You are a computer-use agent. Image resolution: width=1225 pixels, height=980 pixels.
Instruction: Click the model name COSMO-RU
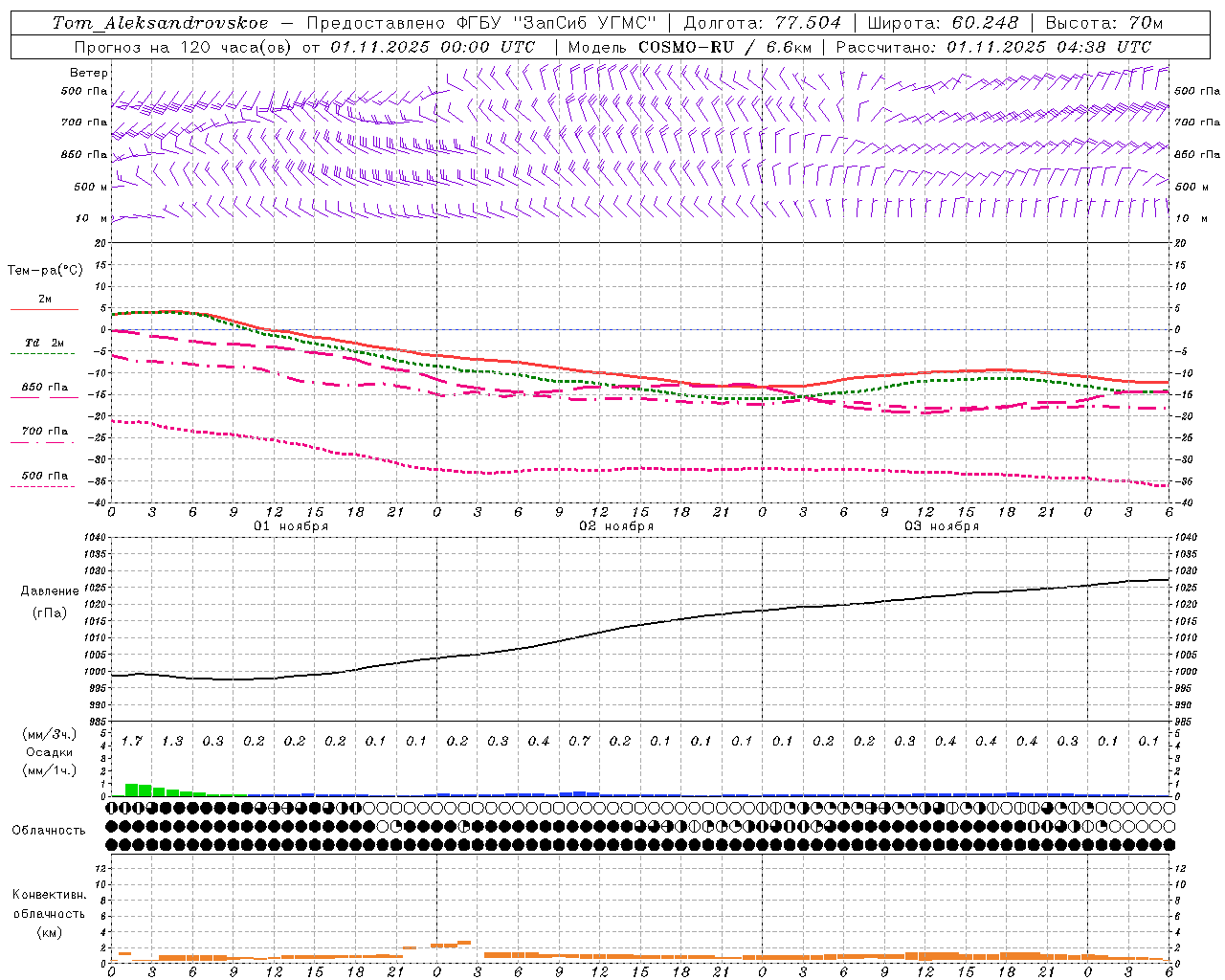(x=686, y=47)
